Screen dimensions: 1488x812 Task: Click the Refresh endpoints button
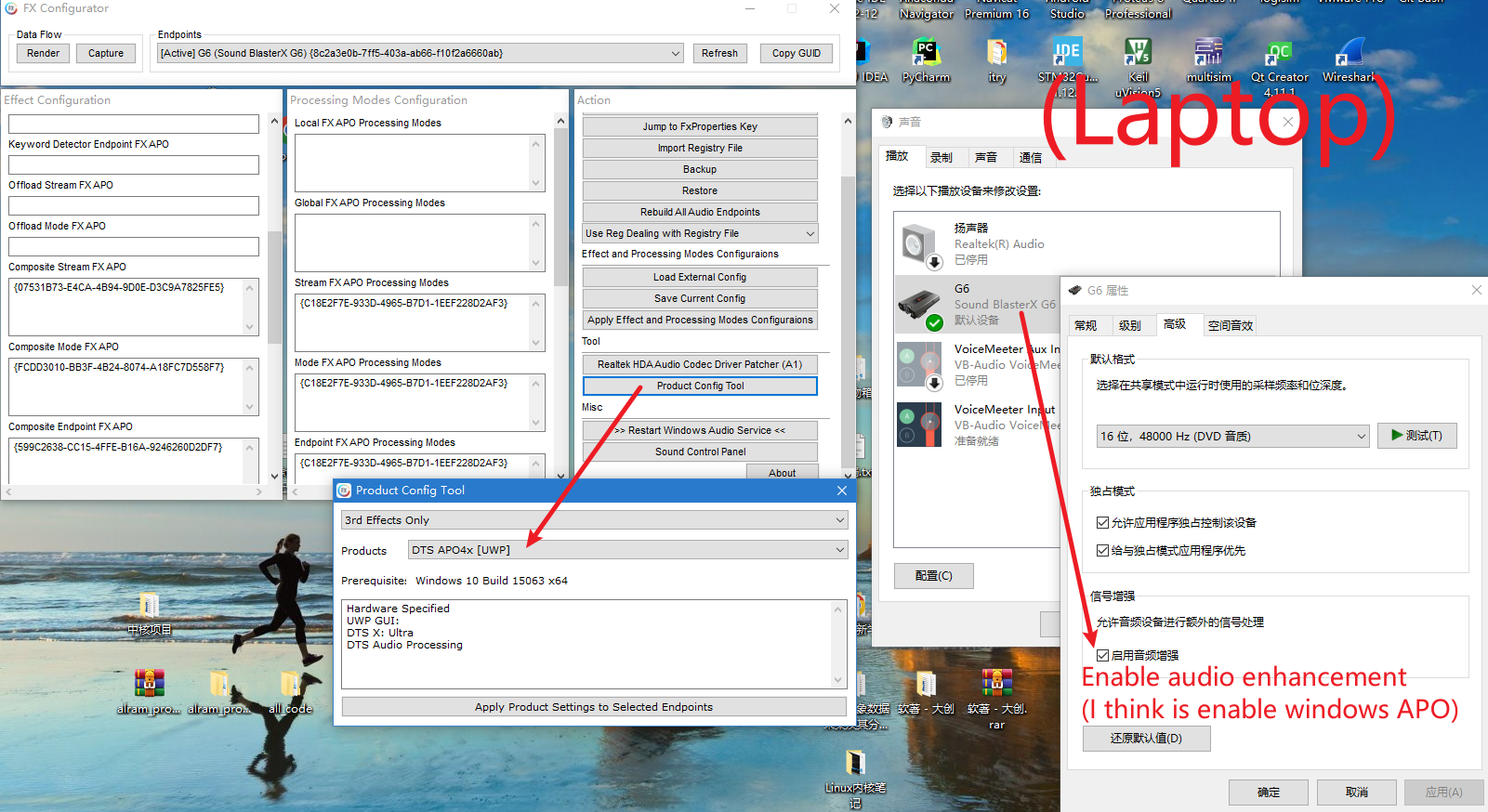click(x=719, y=54)
